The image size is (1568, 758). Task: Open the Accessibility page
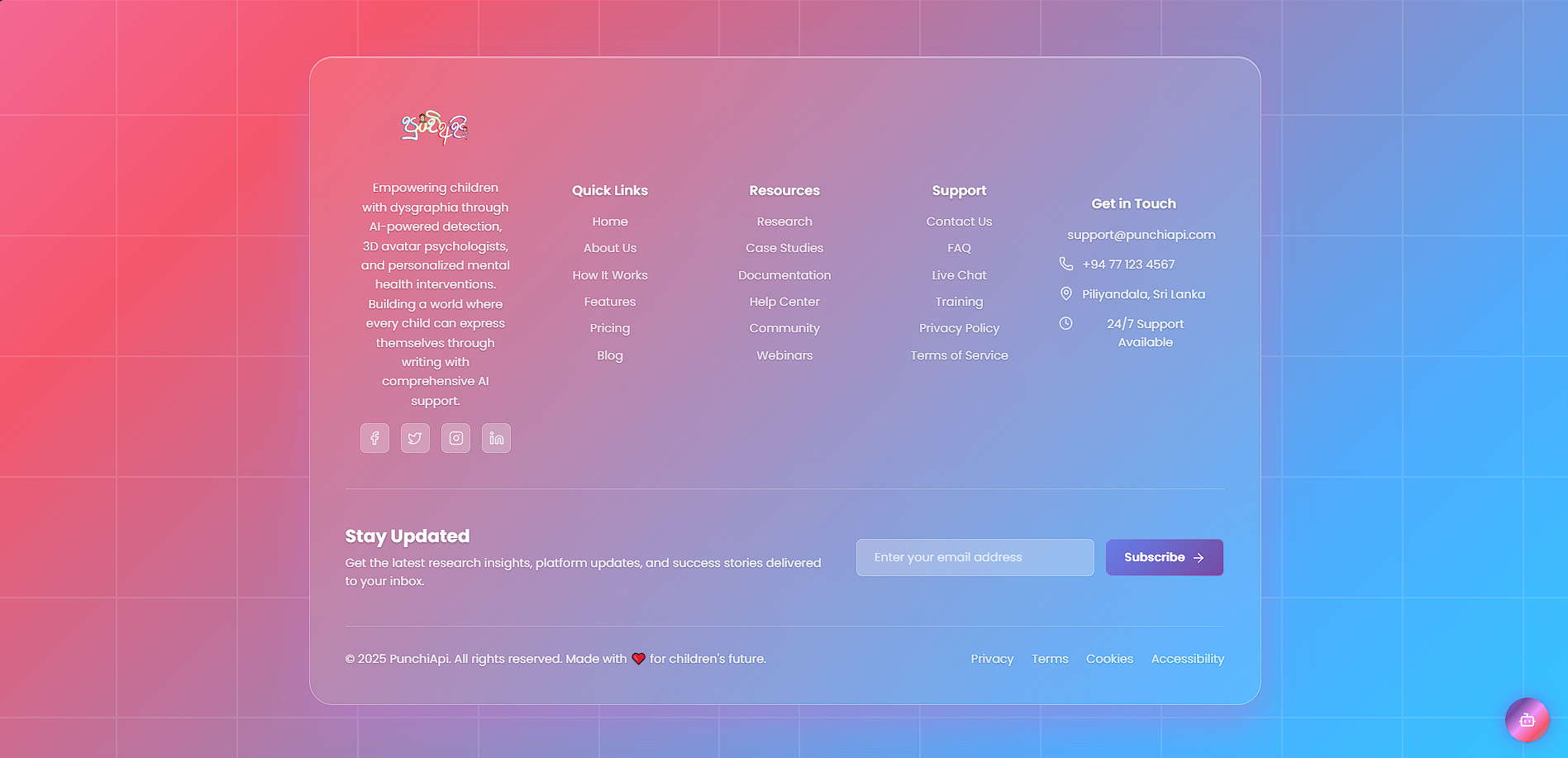(x=1188, y=659)
